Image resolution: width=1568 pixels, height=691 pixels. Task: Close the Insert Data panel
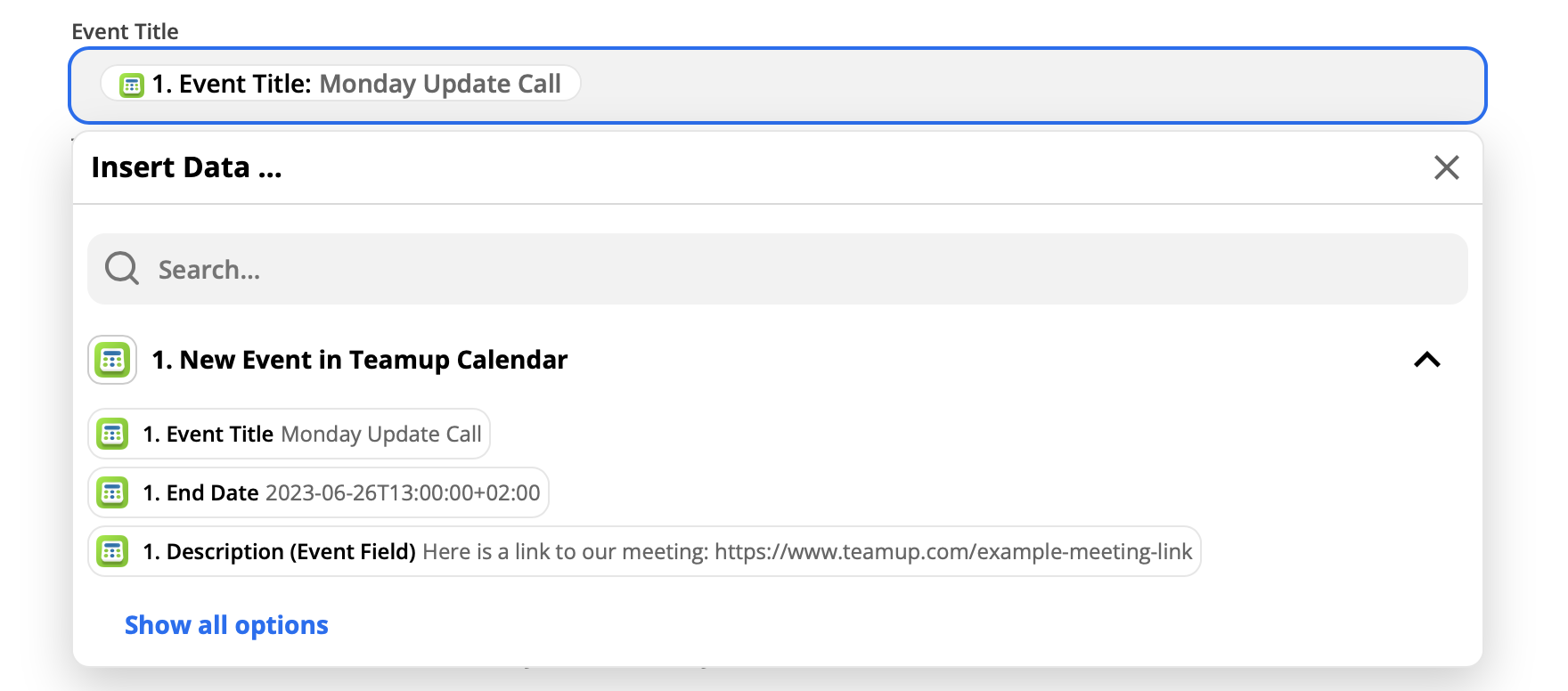point(1446,167)
